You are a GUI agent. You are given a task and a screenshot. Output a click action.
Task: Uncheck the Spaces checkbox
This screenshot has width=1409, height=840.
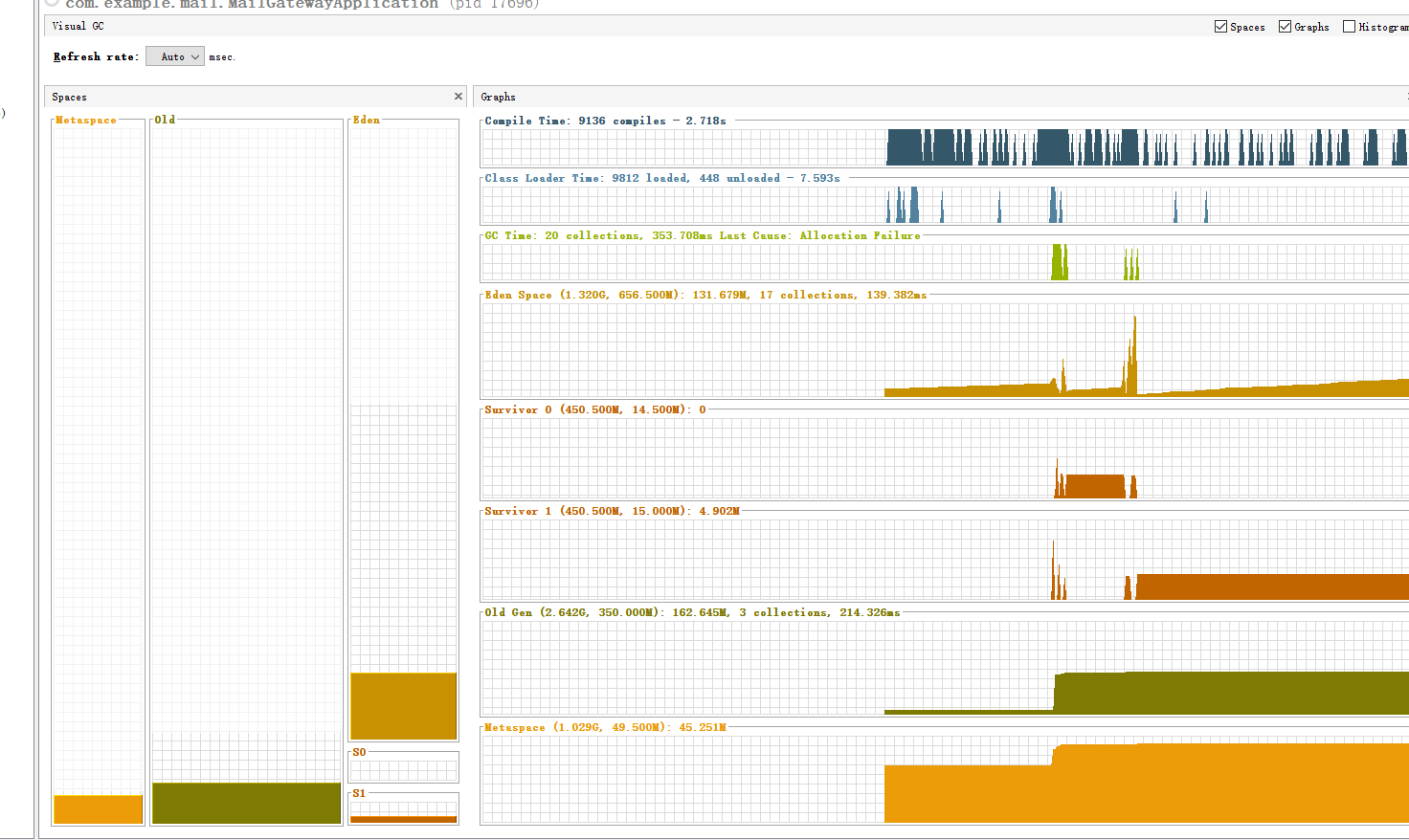coord(1220,27)
